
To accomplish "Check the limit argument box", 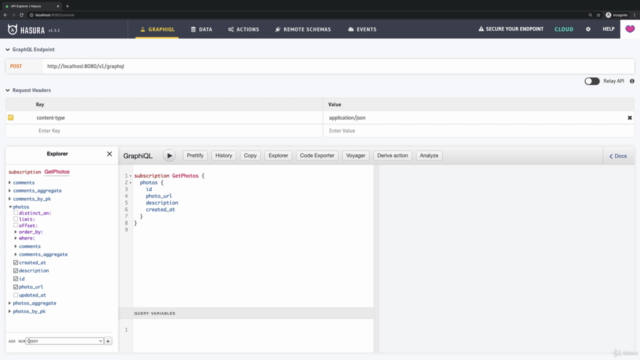I will [16, 219].
